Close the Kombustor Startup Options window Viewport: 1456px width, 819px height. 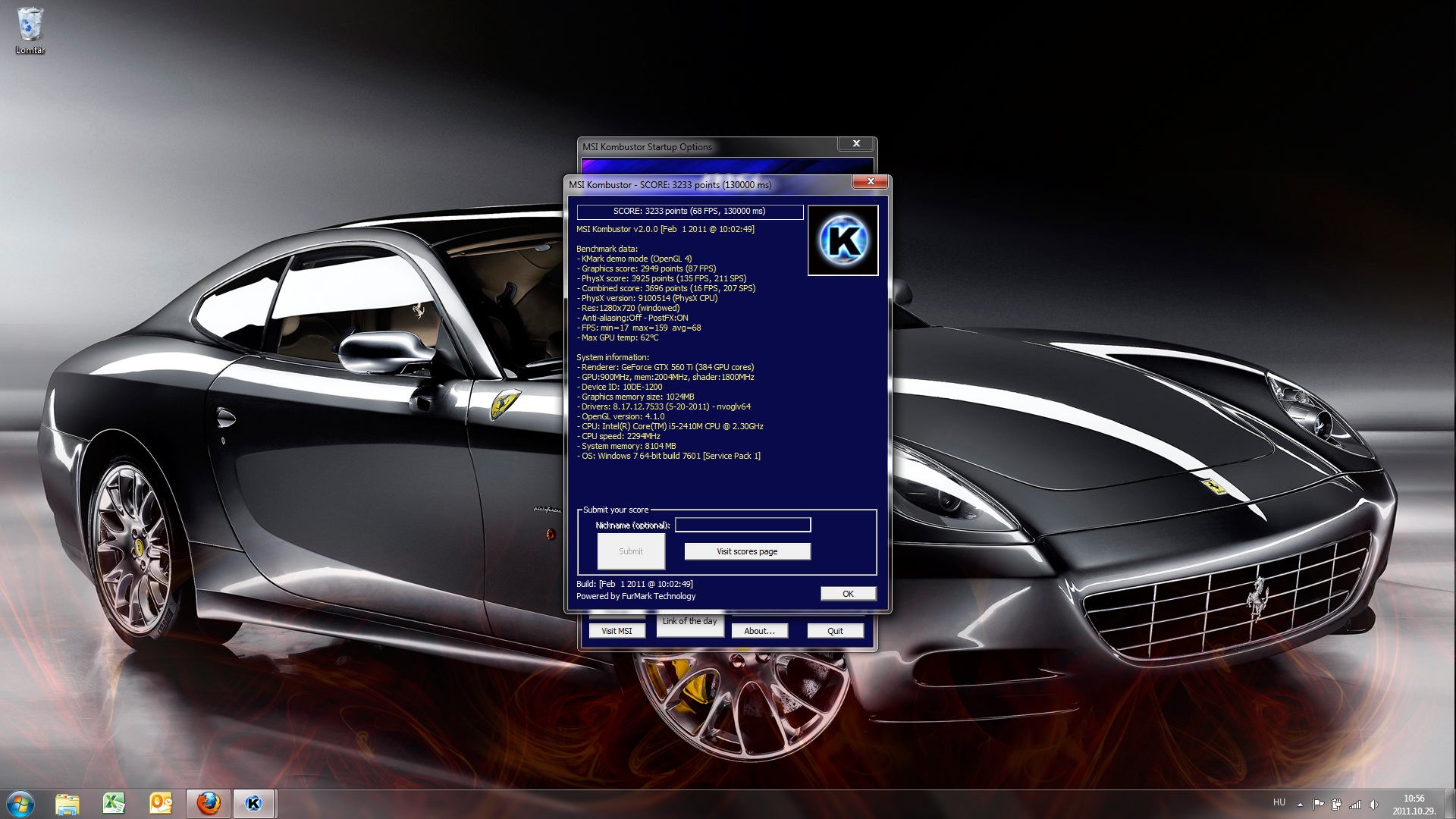(856, 143)
